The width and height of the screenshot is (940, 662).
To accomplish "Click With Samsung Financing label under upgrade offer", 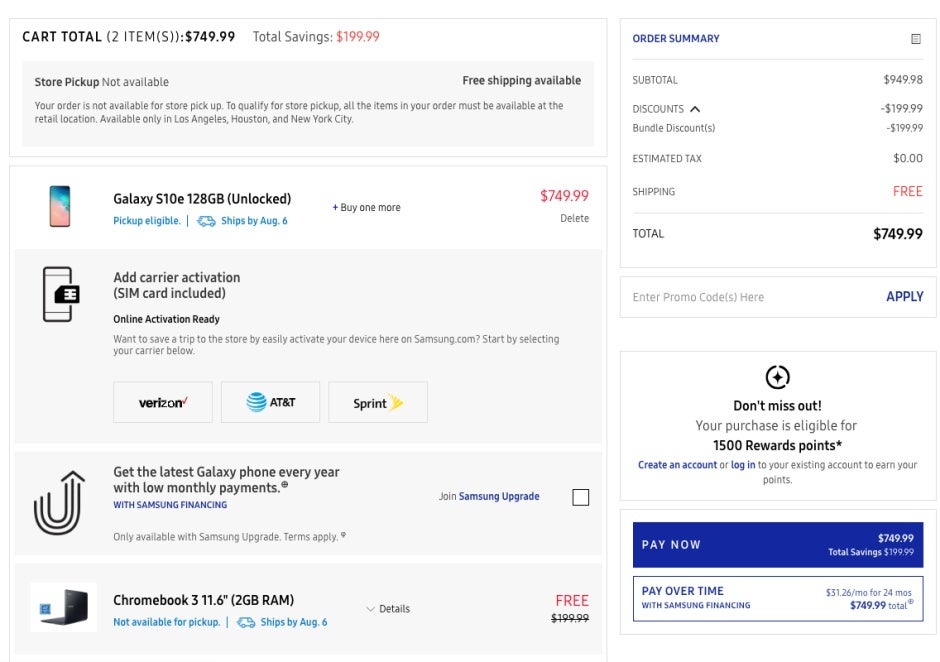I will point(170,505).
